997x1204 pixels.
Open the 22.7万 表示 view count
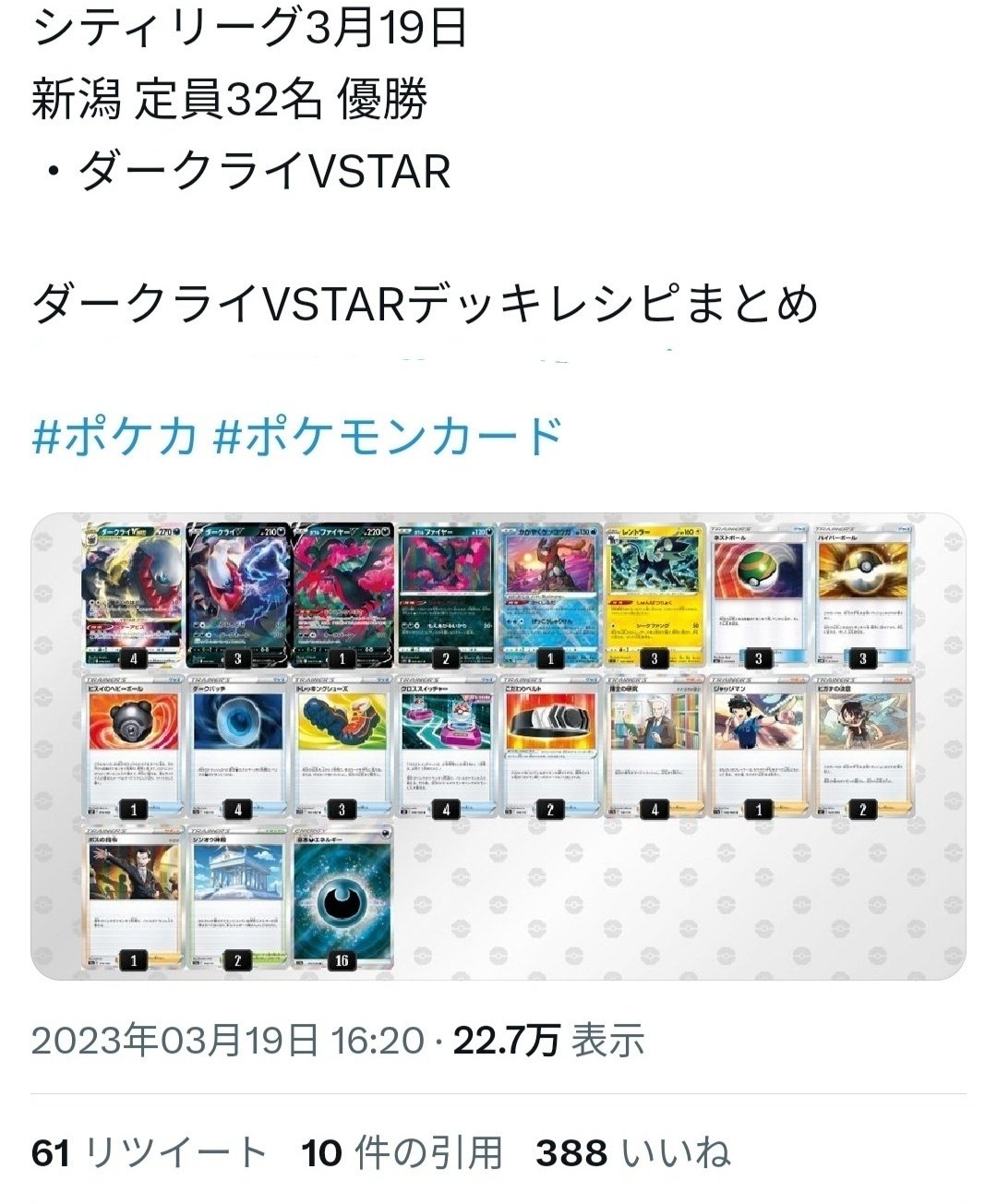548,1041
